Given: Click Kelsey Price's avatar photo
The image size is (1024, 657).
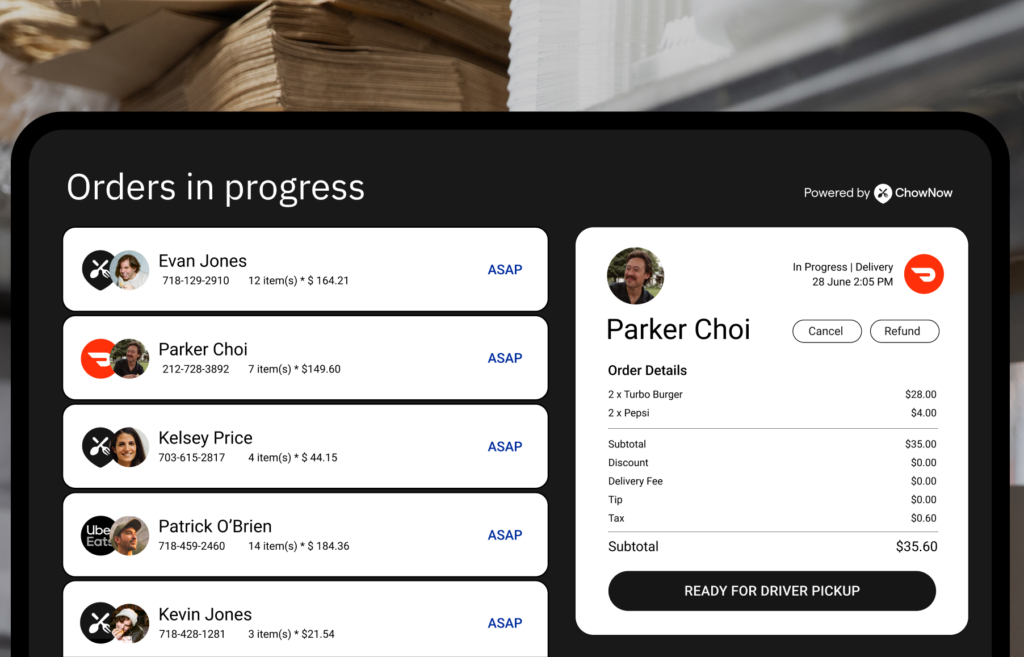Looking at the screenshot, I should [x=129, y=447].
